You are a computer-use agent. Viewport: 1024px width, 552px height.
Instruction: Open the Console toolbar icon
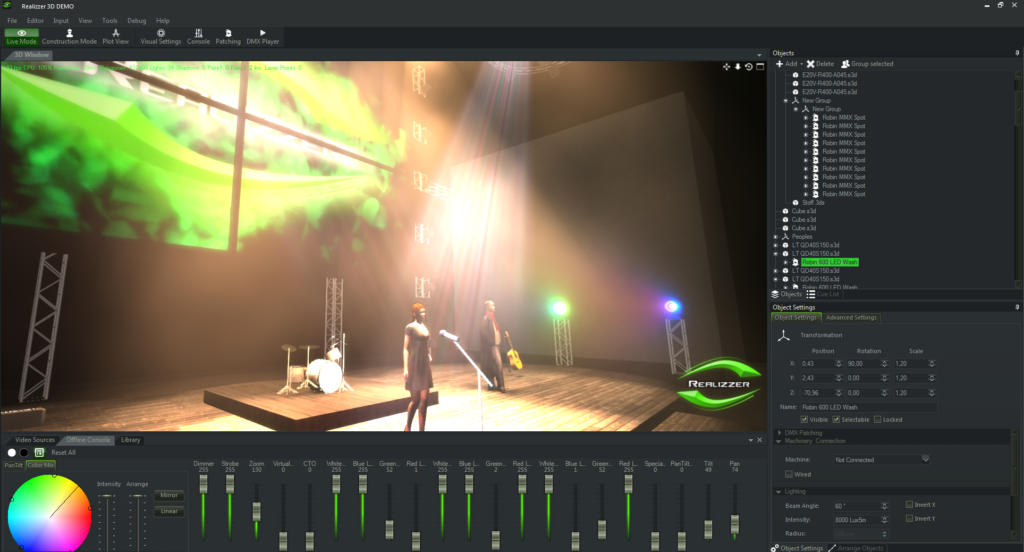click(x=198, y=37)
